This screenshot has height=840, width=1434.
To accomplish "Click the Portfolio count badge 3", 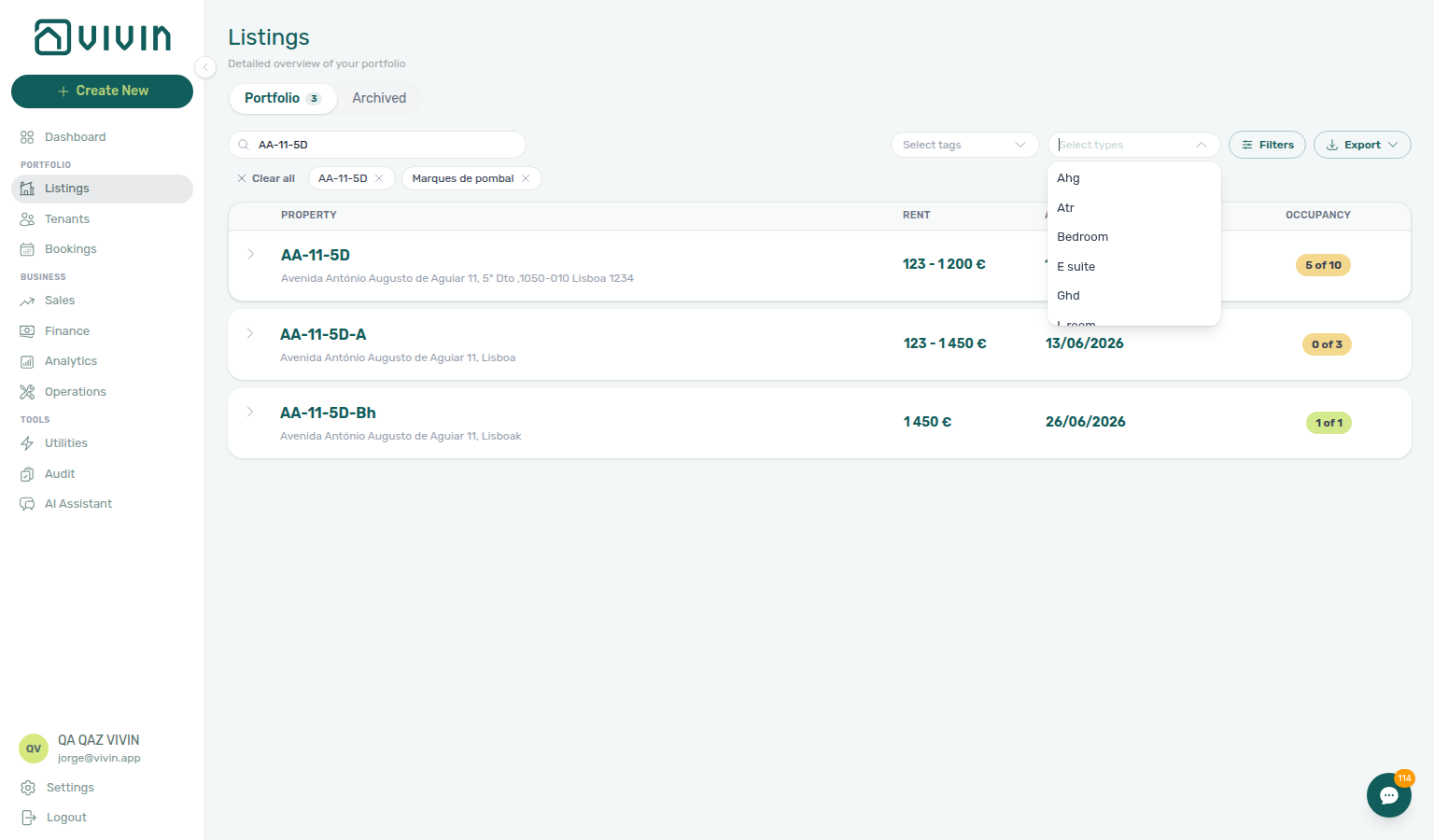I will 314,99.
